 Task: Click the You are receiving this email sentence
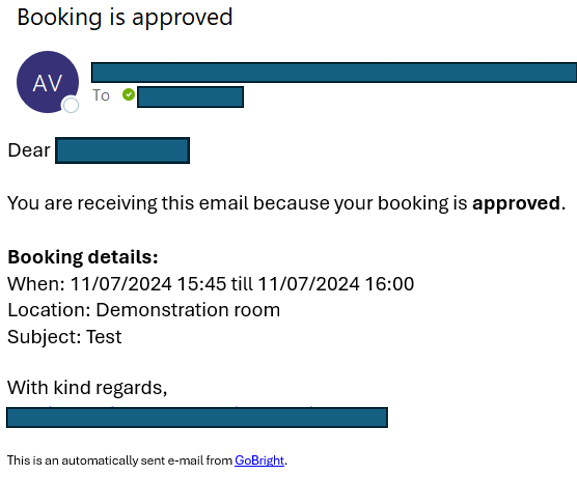click(286, 204)
